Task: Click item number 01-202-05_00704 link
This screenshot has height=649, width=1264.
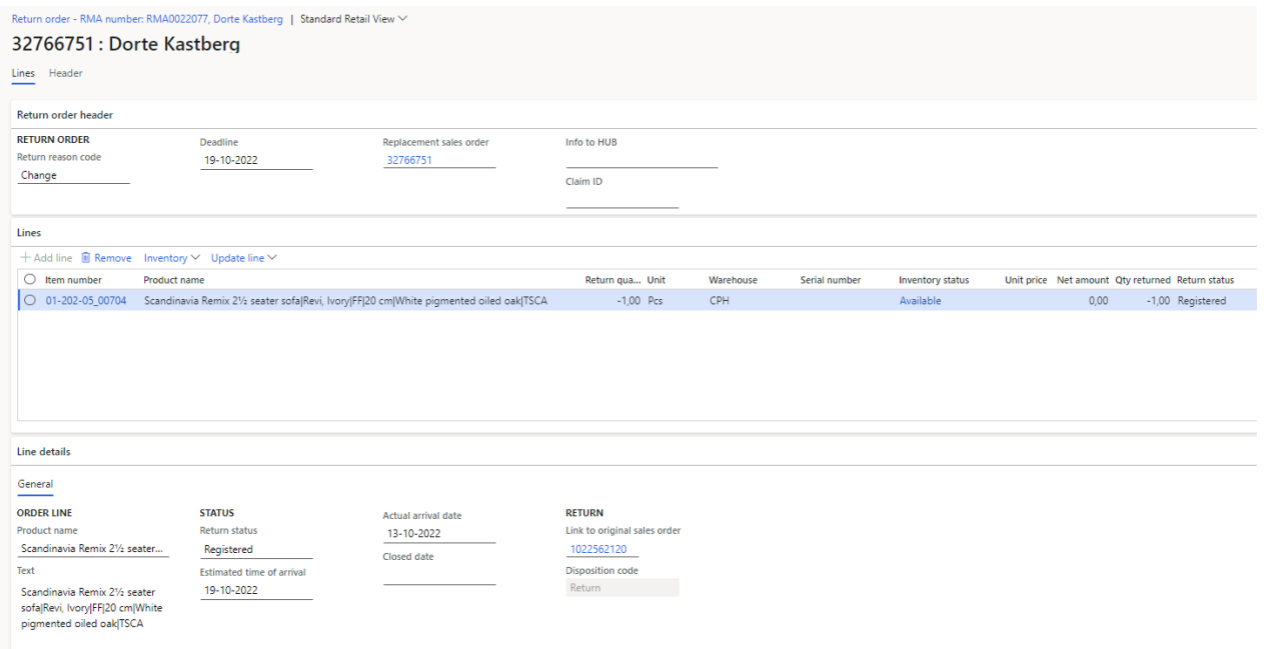Action: point(86,300)
